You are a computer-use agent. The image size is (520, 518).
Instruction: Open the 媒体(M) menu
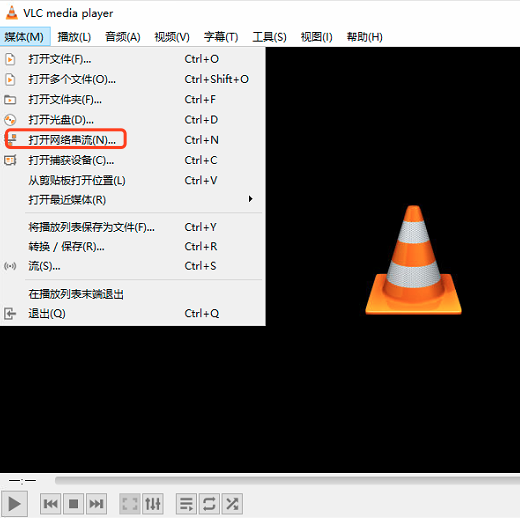click(25, 37)
